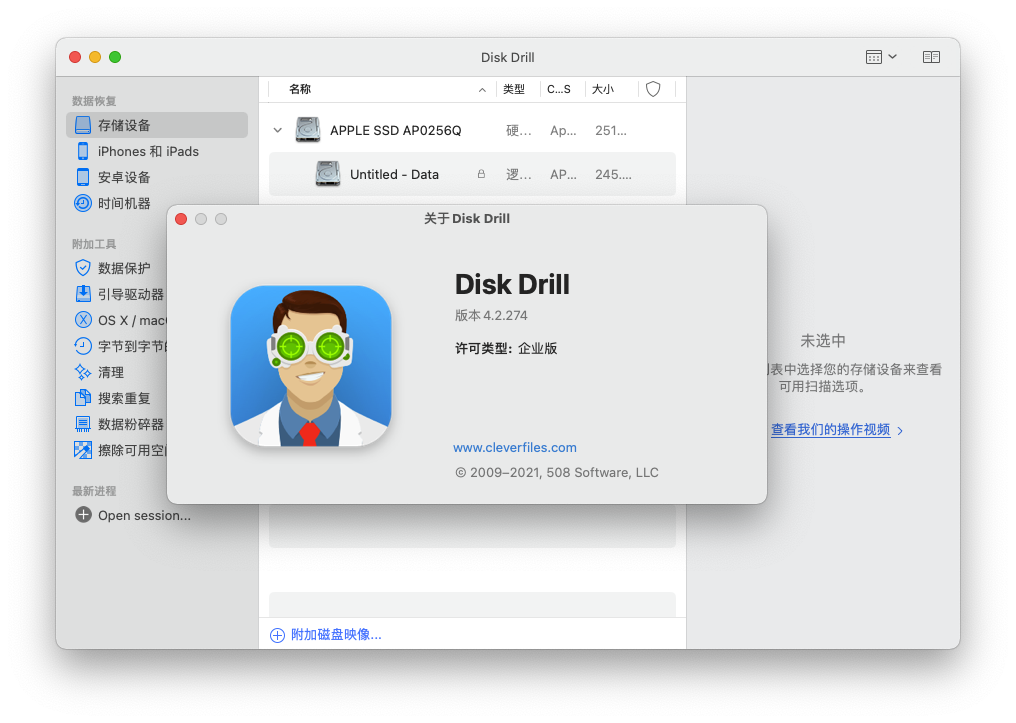Screen dimensions: 1016x723
Task: Open the 时间机器 clock icon
Action: coord(83,203)
